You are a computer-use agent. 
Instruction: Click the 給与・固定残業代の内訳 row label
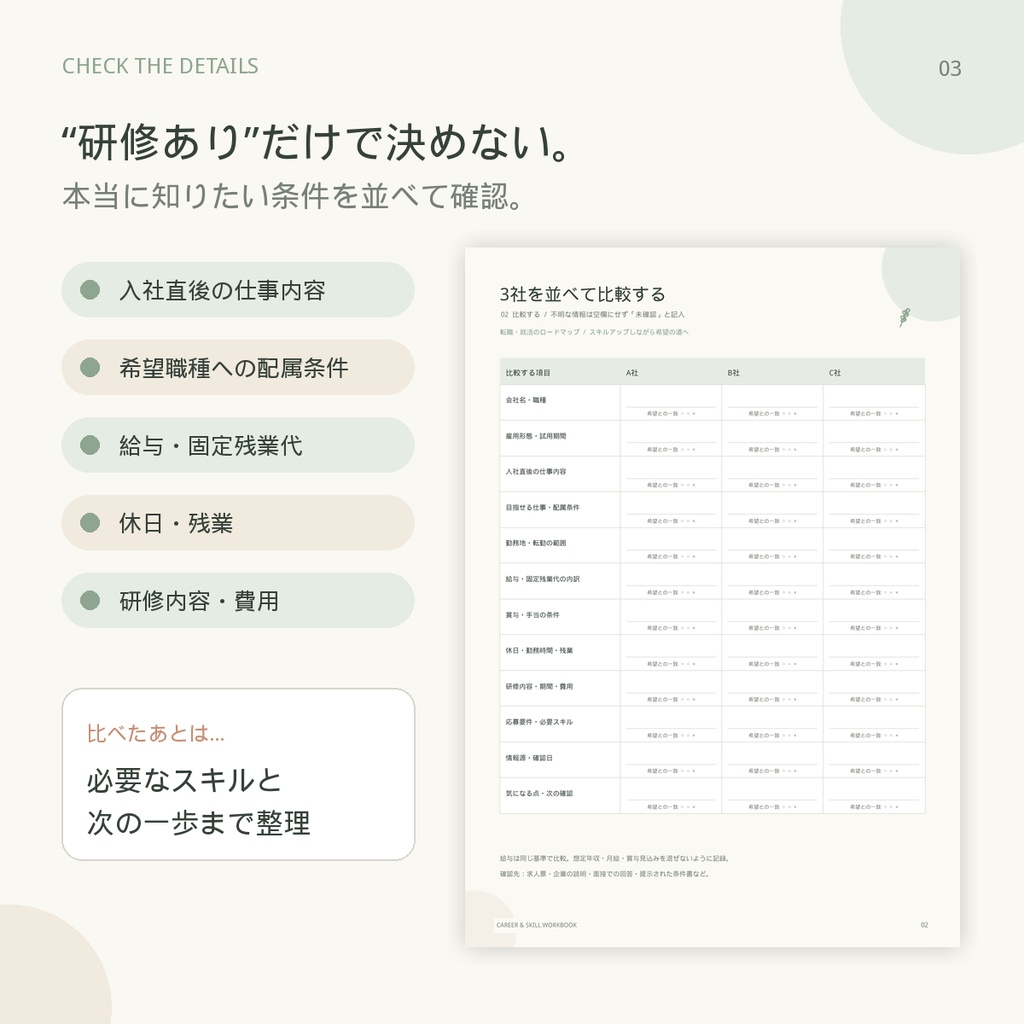pyautogui.click(x=542, y=579)
